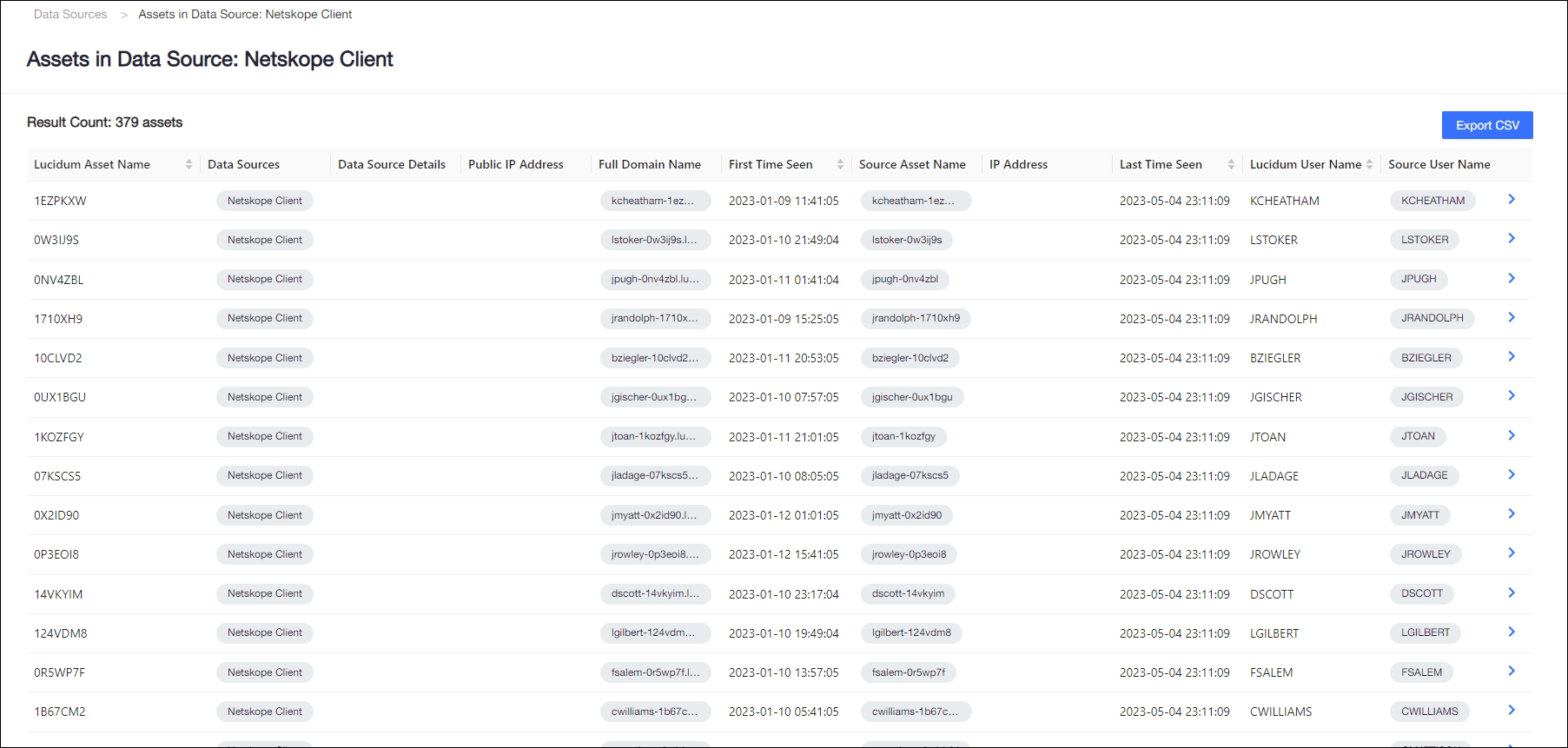
Task: Sort by Last Time Seen column
Action: point(1231,164)
